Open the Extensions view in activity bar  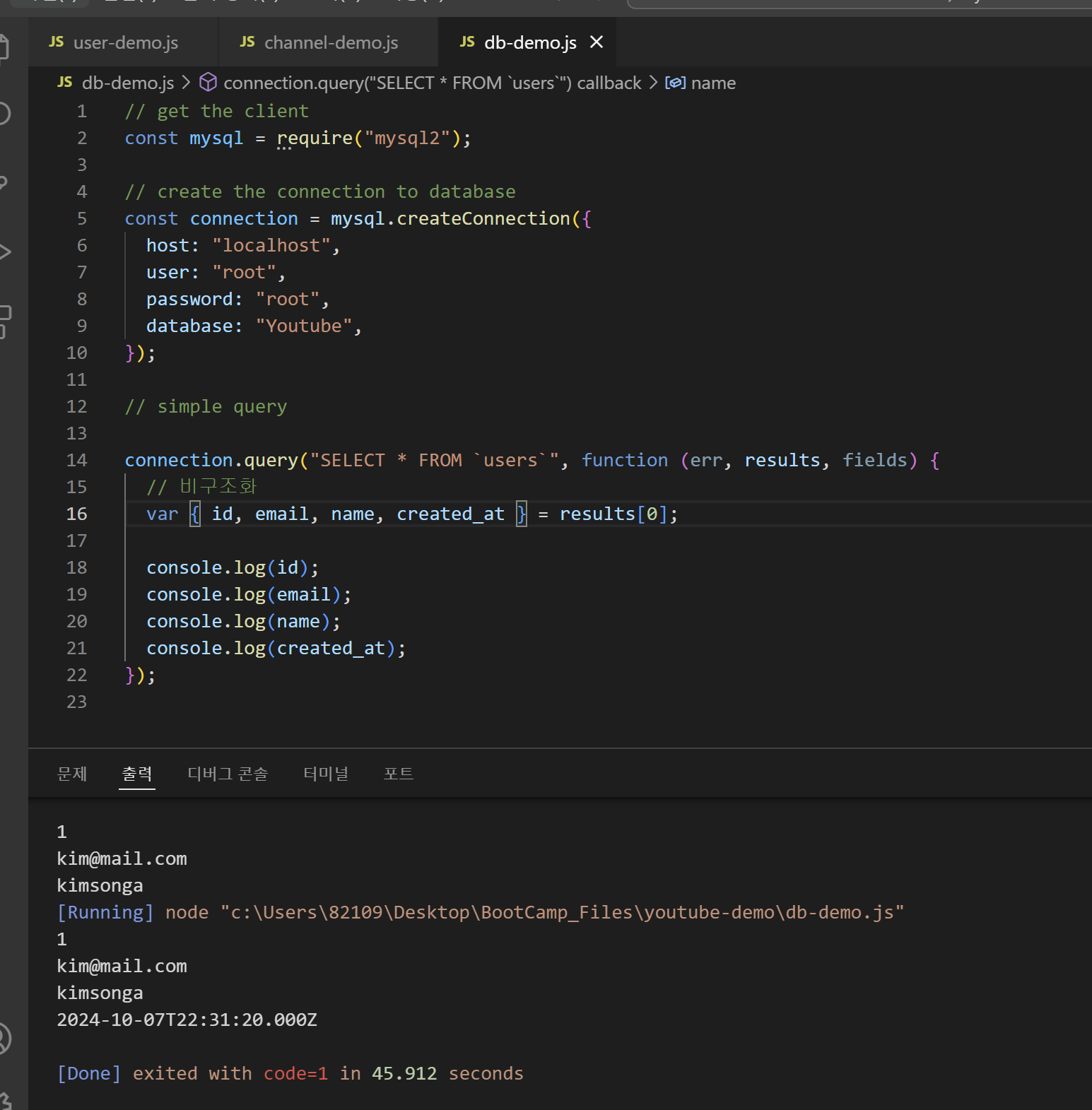pos(4,320)
